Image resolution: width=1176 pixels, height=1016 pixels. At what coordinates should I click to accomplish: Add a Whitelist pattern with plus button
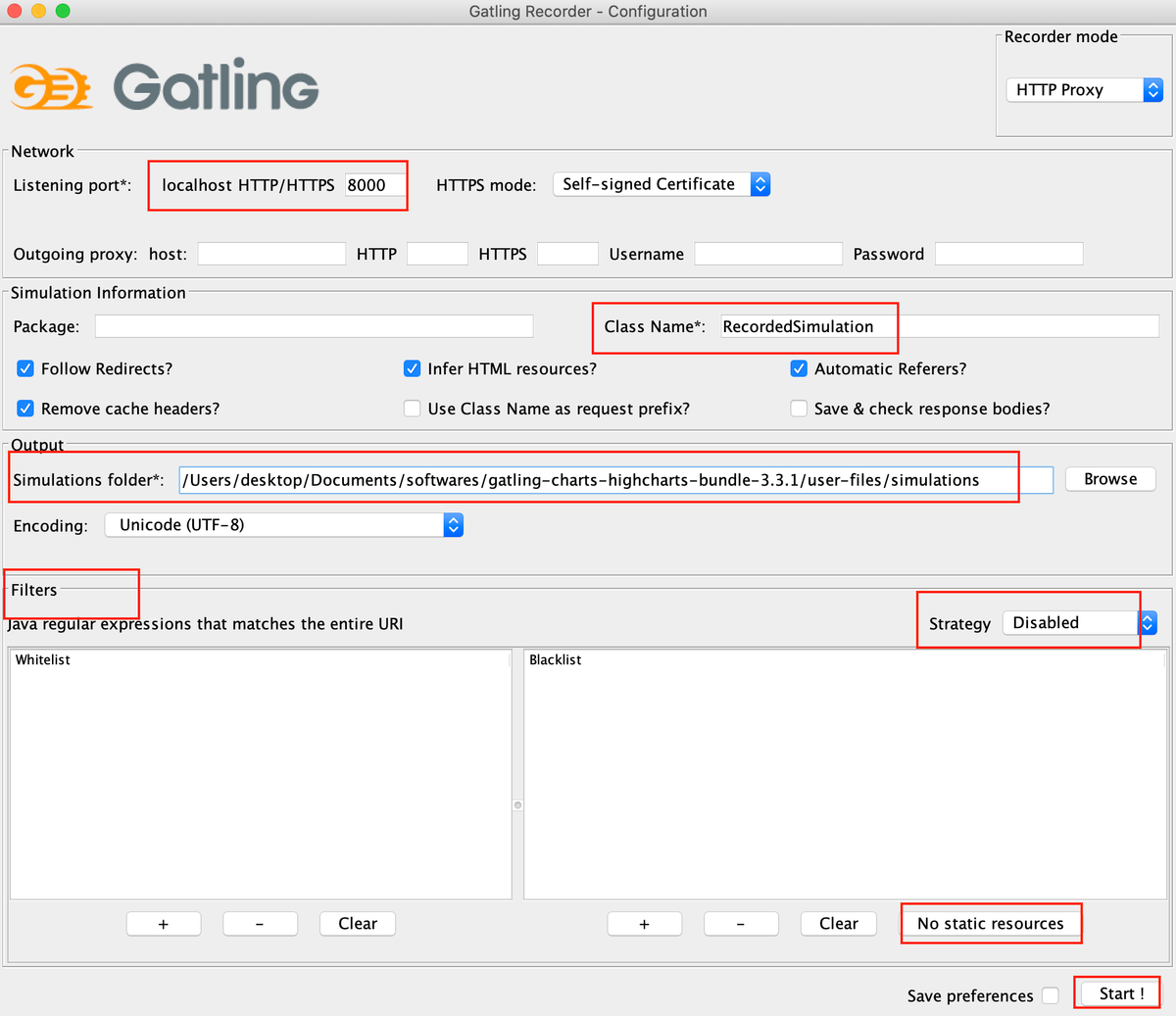pyautogui.click(x=164, y=924)
